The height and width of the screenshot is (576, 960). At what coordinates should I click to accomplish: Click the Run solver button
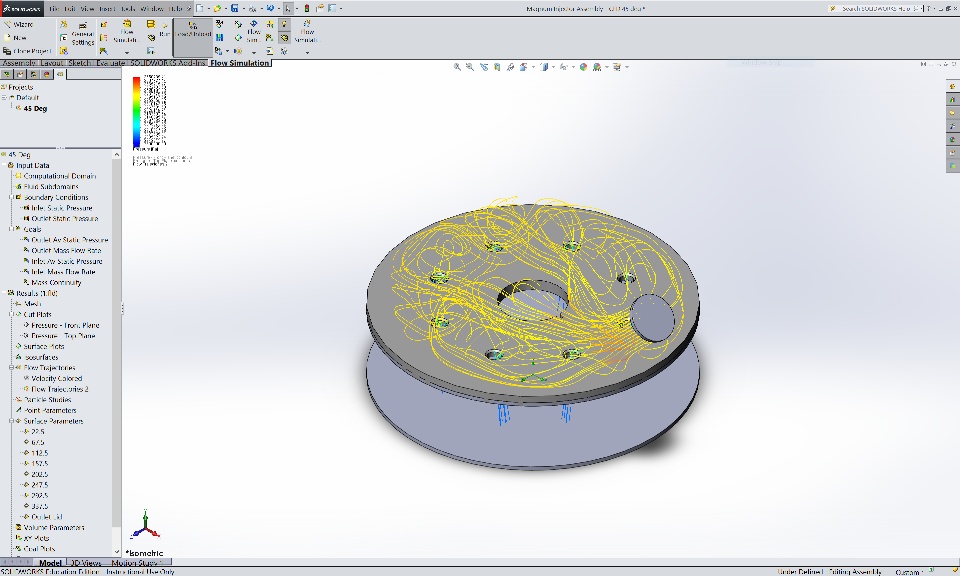[x=164, y=29]
